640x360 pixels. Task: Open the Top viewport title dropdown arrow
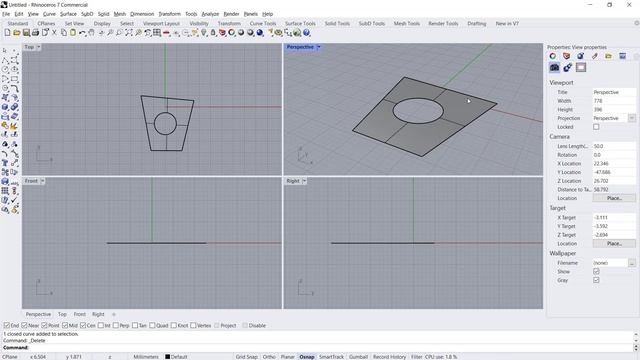click(x=39, y=47)
